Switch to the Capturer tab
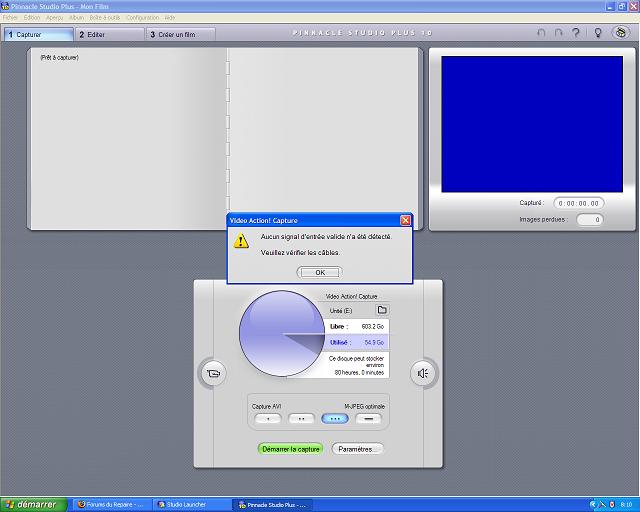 coord(39,34)
